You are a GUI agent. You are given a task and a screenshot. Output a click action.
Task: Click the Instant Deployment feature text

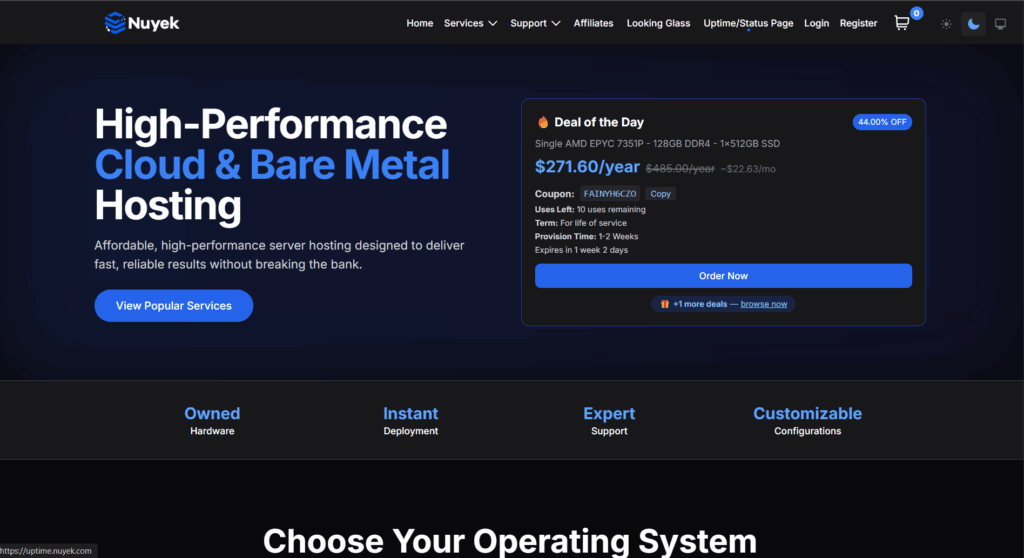point(410,421)
